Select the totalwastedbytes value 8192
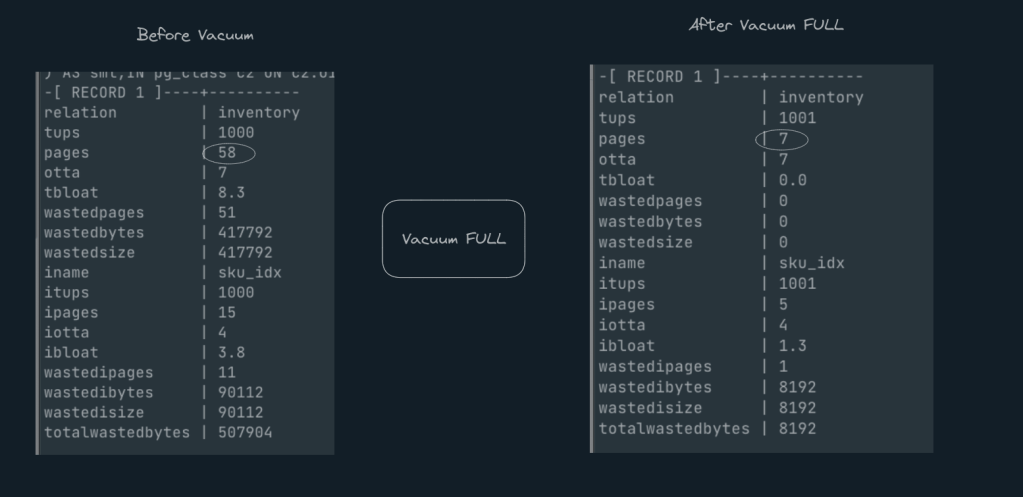This screenshot has width=1023, height=497. [x=797, y=429]
